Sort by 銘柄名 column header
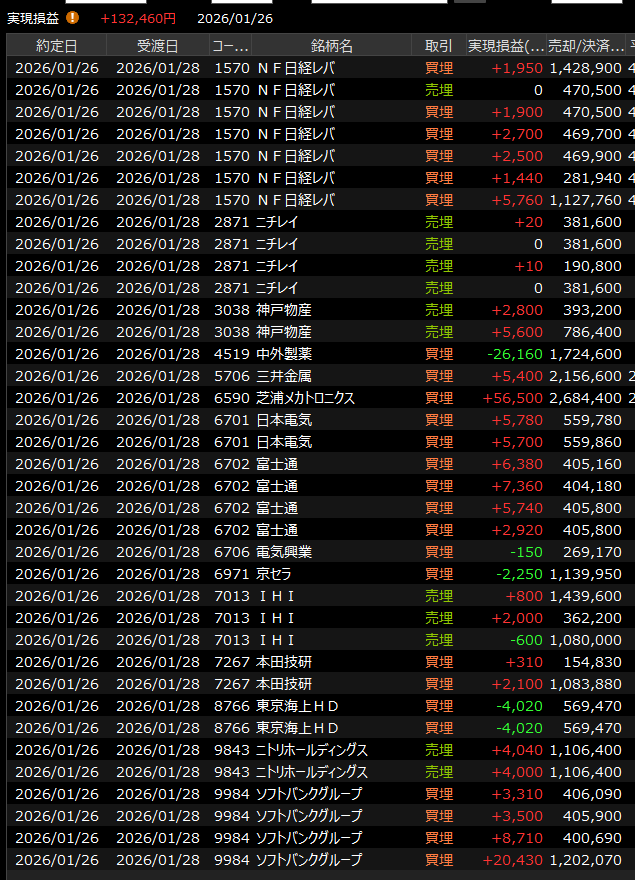Image resolution: width=635 pixels, height=880 pixels. 331,46
